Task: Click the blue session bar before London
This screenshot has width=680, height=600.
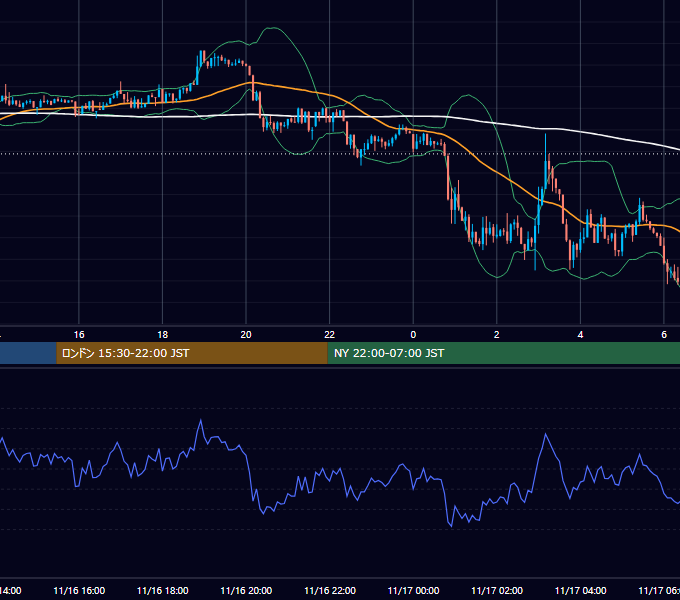Action: coord(28,353)
